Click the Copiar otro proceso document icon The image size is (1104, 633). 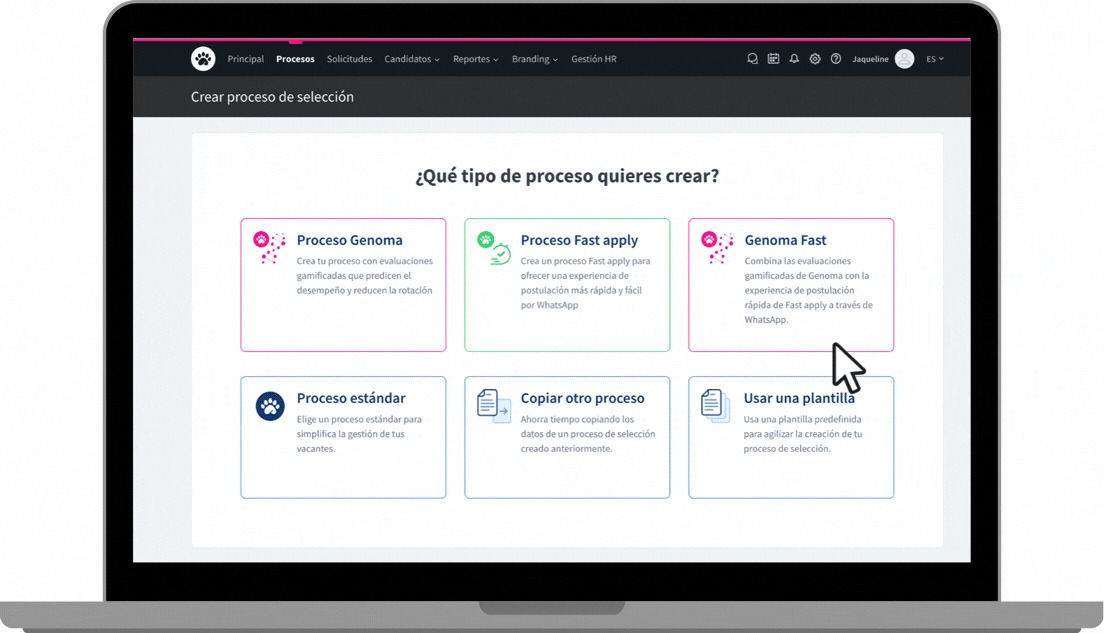[493, 405]
